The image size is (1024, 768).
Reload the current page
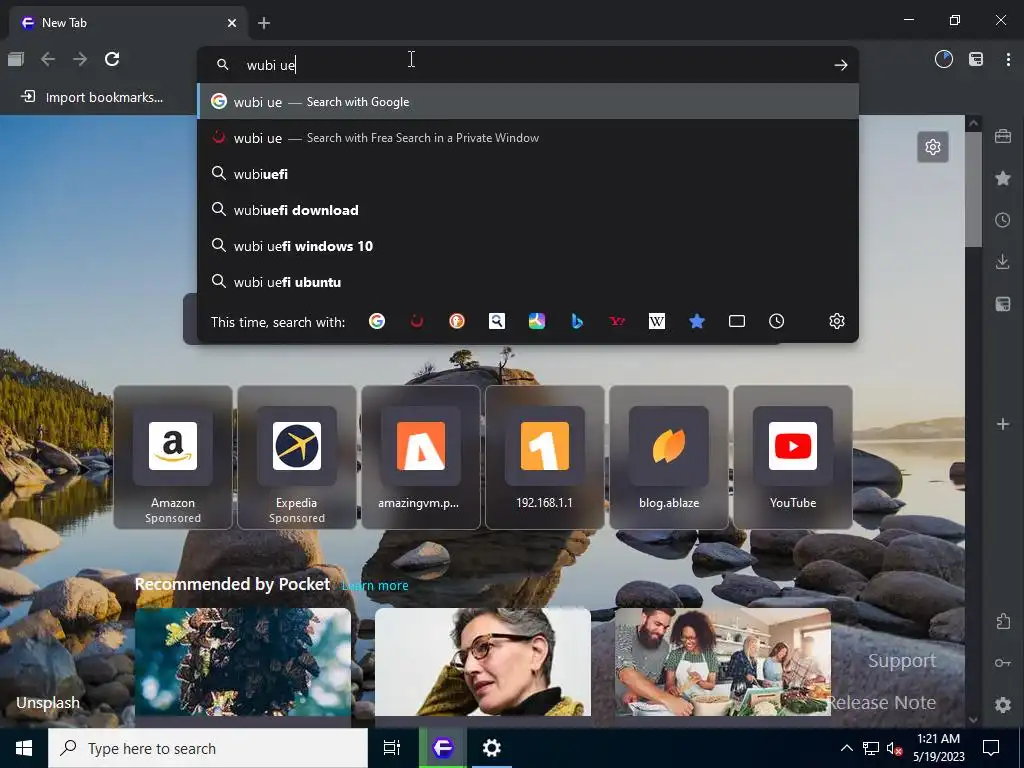click(x=112, y=59)
